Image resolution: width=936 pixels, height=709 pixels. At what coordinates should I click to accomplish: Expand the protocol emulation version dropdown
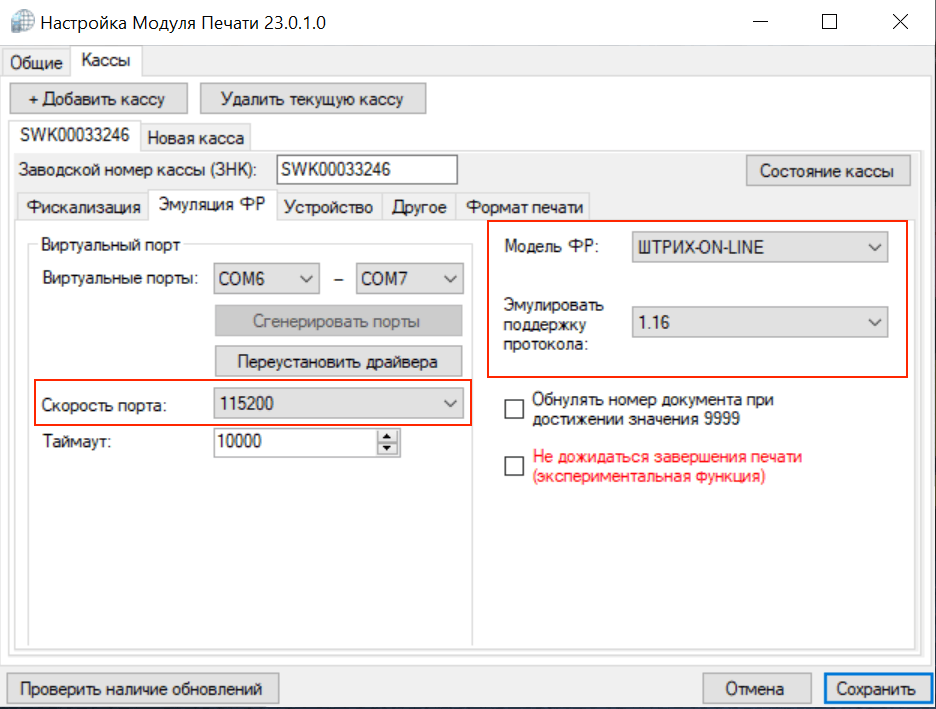pos(759,323)
